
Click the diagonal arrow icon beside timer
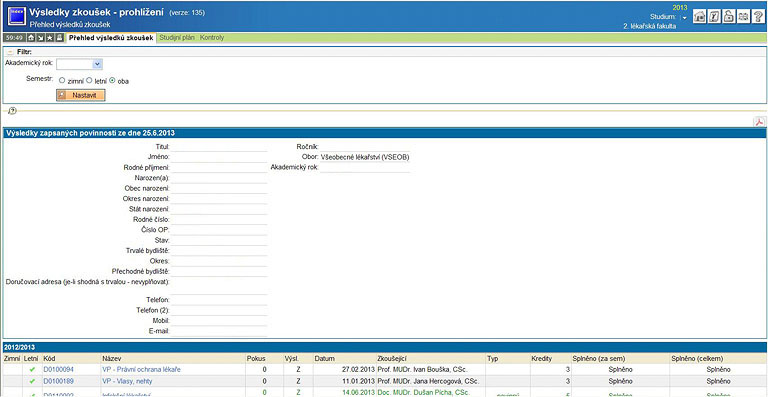pos(40,38)
